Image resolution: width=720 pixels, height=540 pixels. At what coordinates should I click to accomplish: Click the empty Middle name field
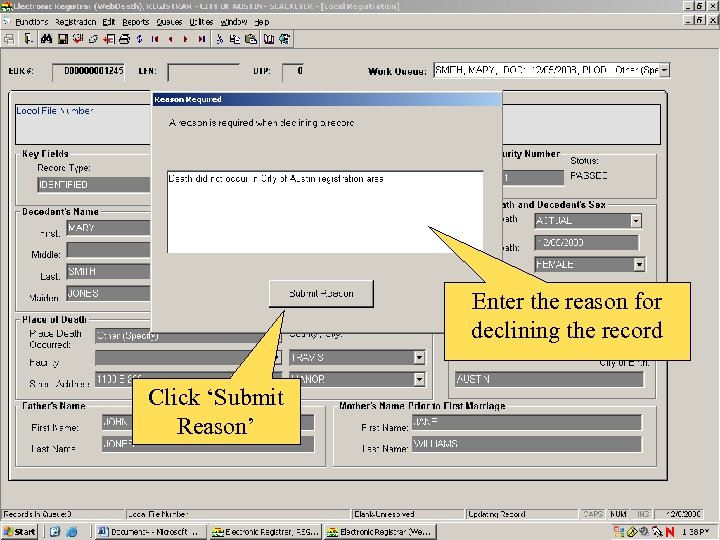(x=108, y=250)
